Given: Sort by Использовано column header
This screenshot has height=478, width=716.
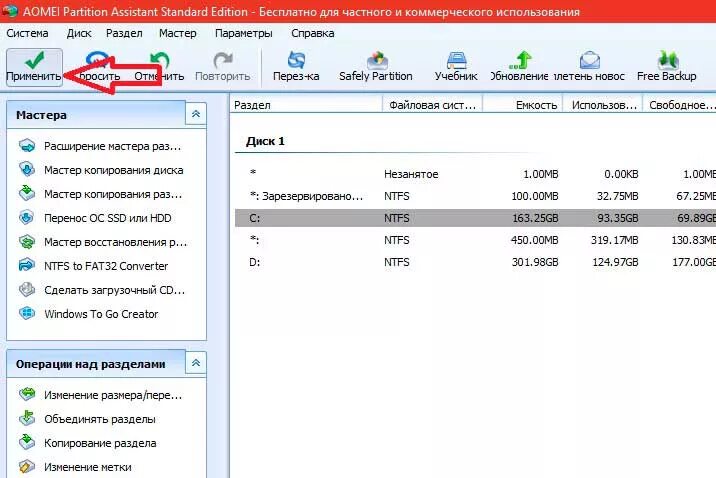Looking at the screenshot, I should click(603, 105).
